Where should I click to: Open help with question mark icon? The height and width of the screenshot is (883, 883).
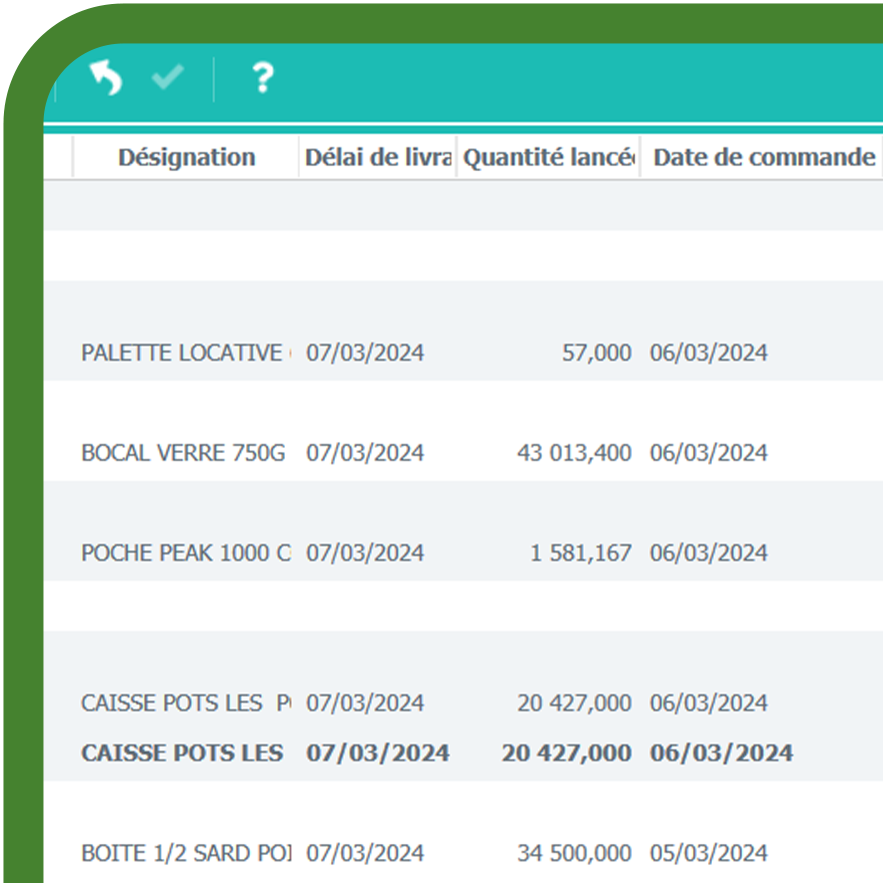pyautogui.click(x=261, y=78)
